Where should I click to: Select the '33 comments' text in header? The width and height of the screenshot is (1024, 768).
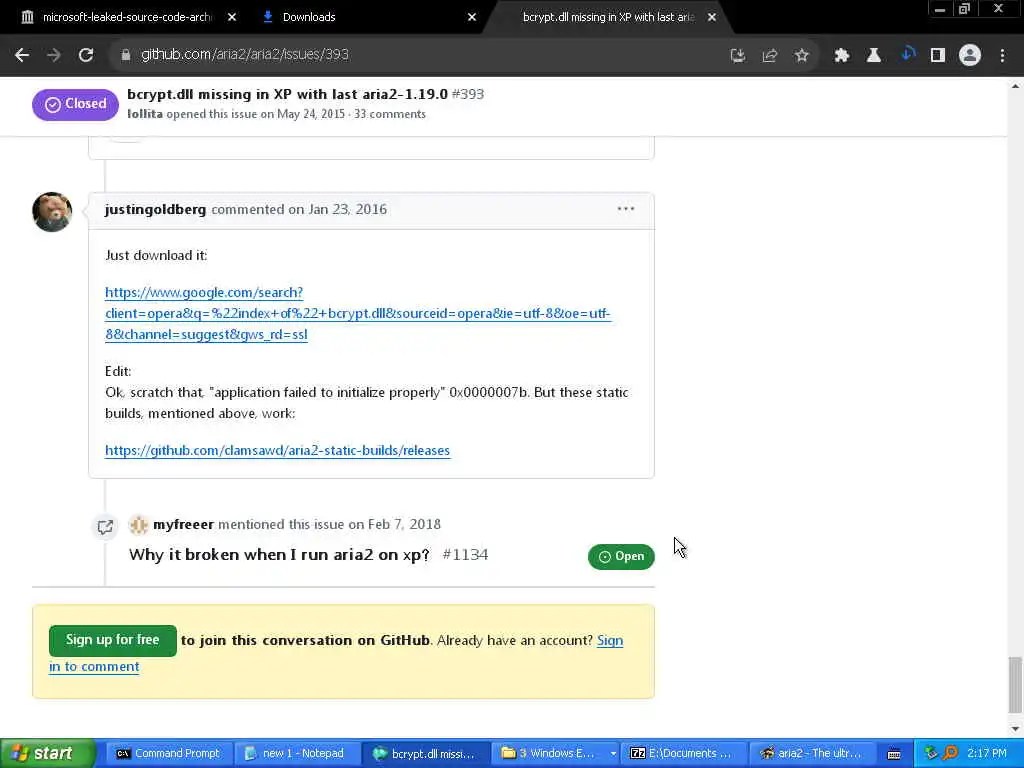tap(390, 114)
